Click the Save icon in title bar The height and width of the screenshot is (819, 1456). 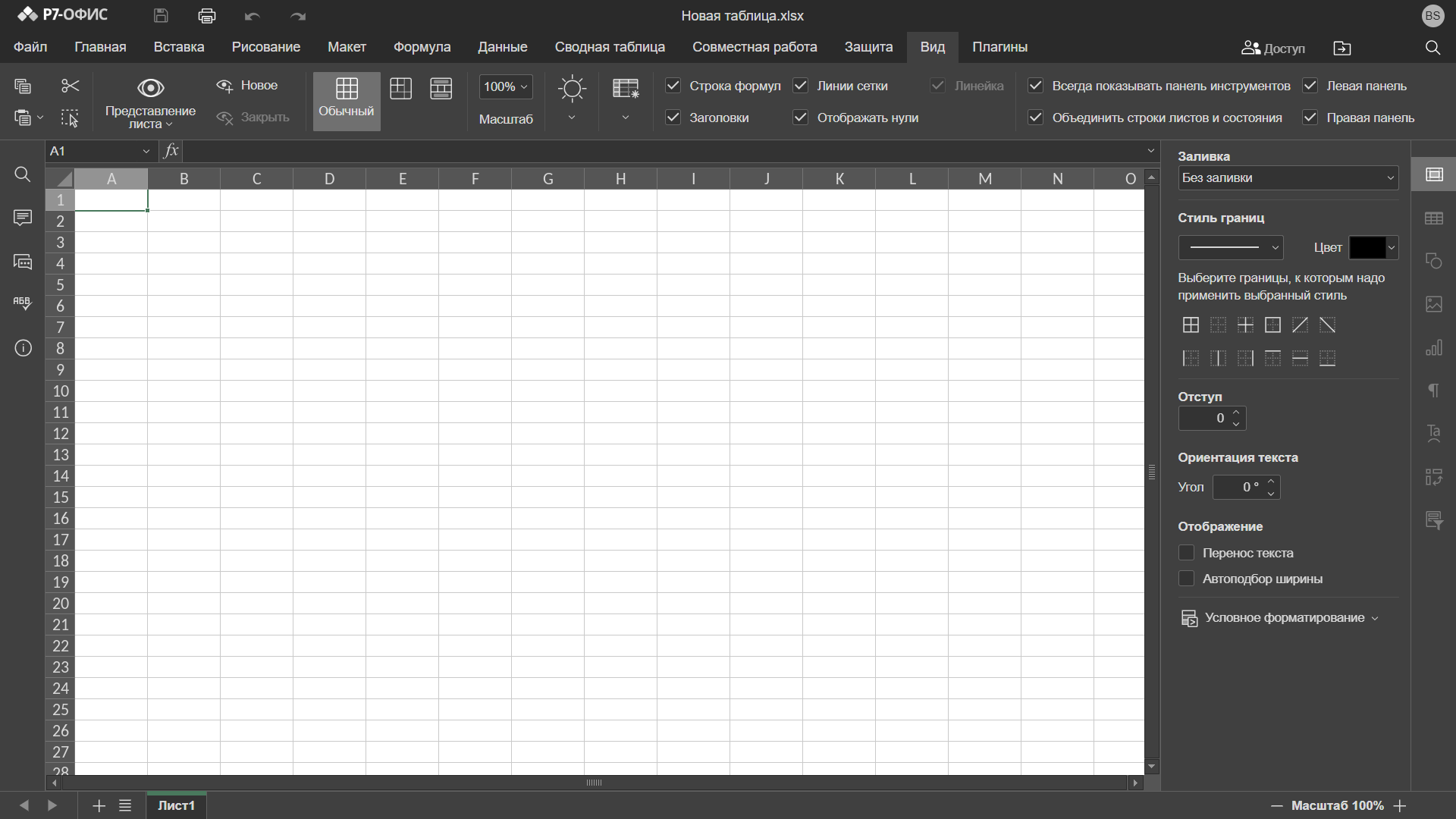(161, 15)
